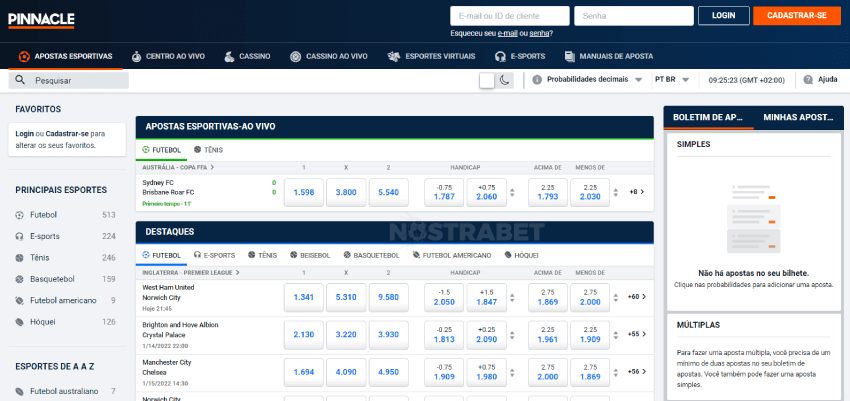This screenshot has height=401, width=850.
Task: Select the Futebol Americano tab in Destaques
Action: coord(452,255)
